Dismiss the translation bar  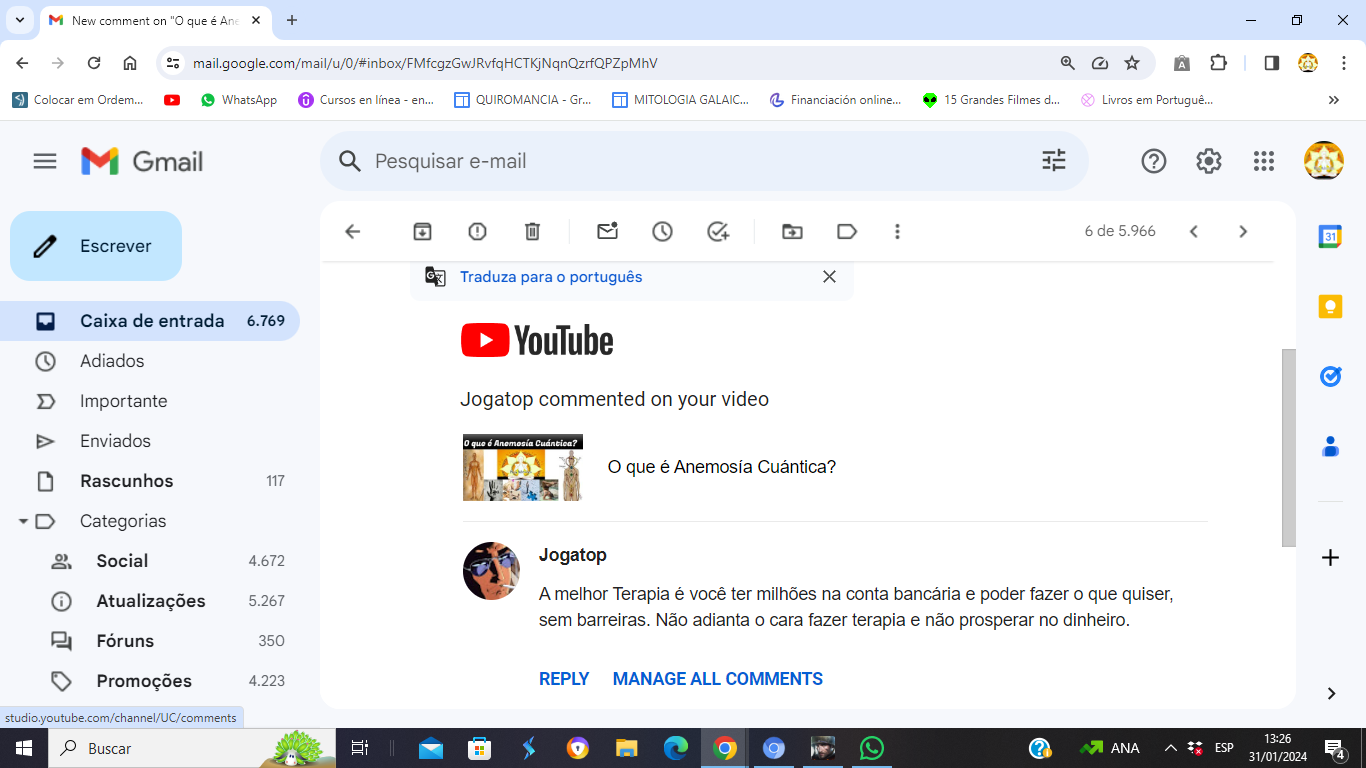[829, 277]
